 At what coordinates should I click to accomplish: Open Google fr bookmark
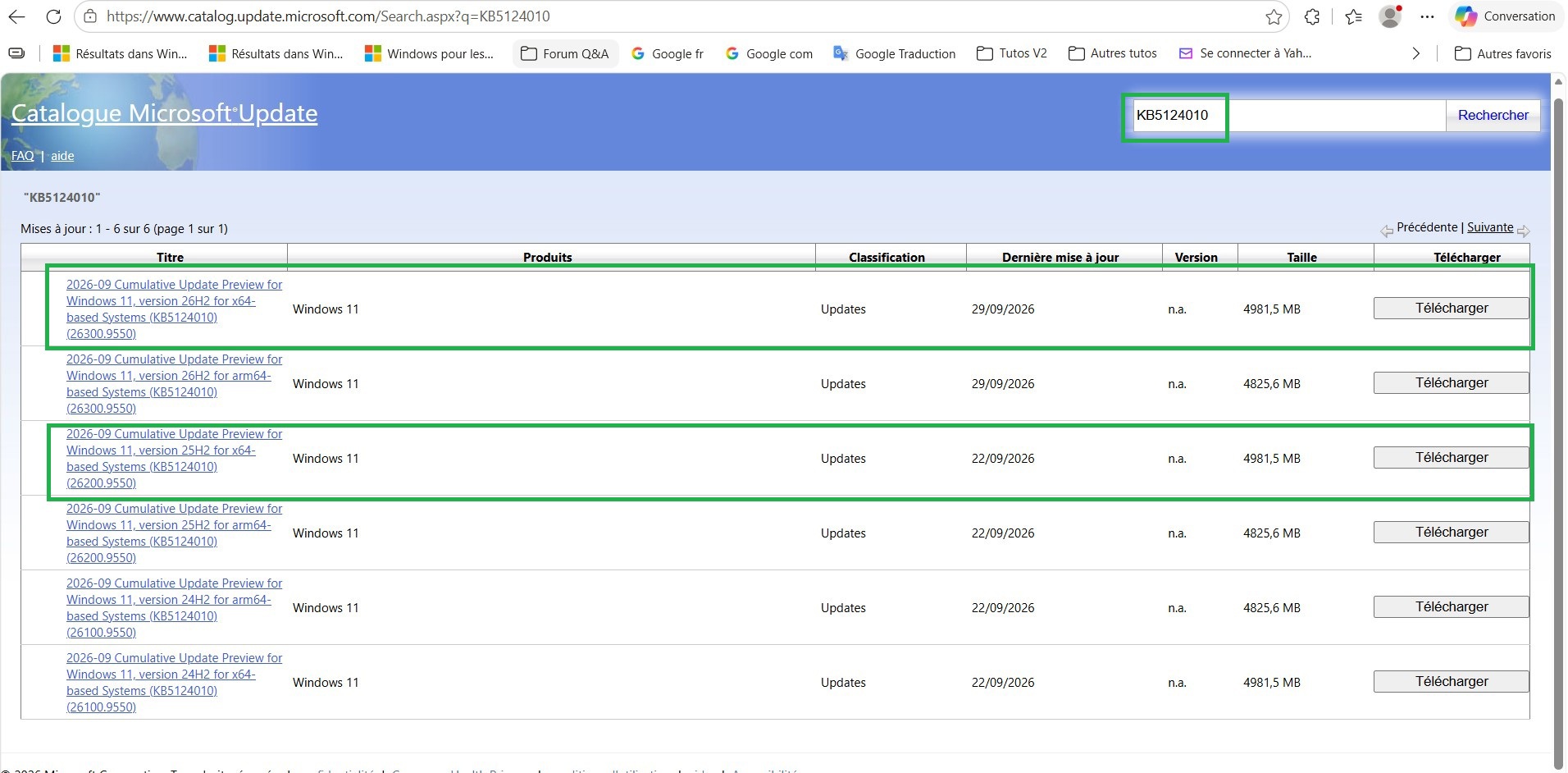[x=668, y=53]
